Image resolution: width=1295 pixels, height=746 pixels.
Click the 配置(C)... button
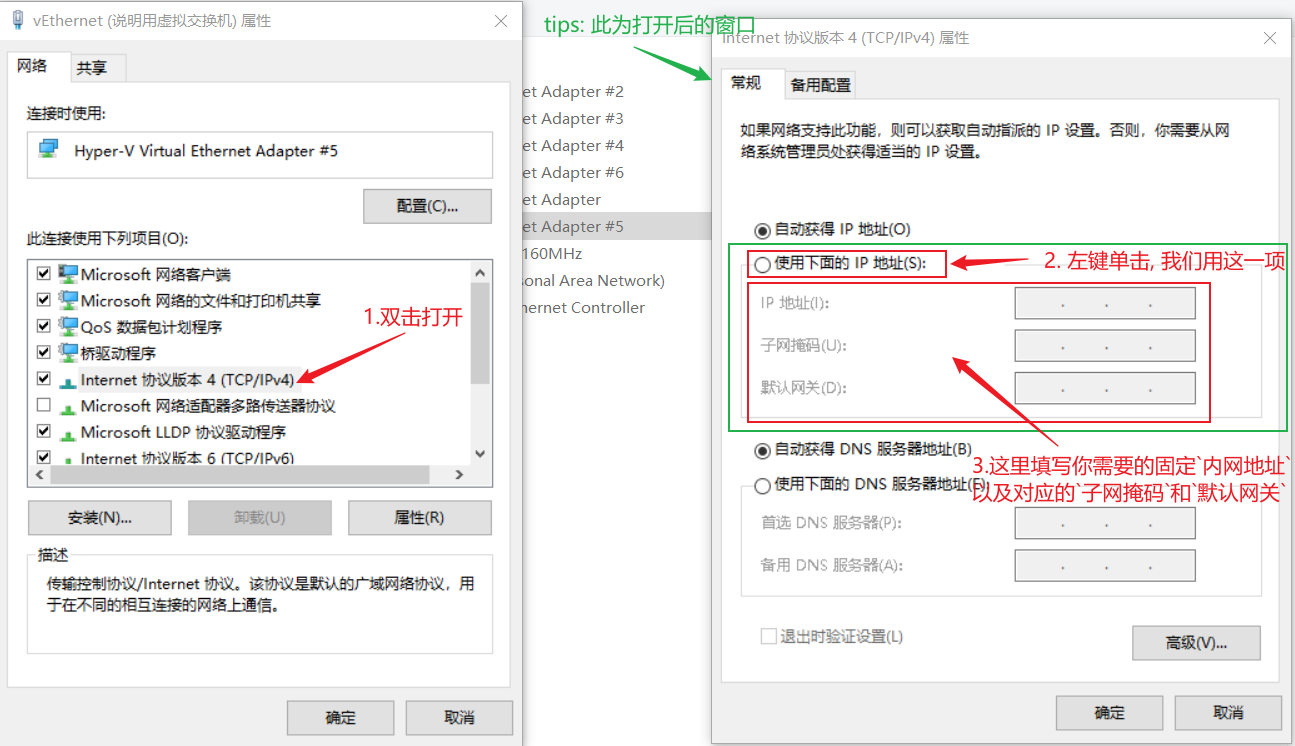tap(427, 206)
